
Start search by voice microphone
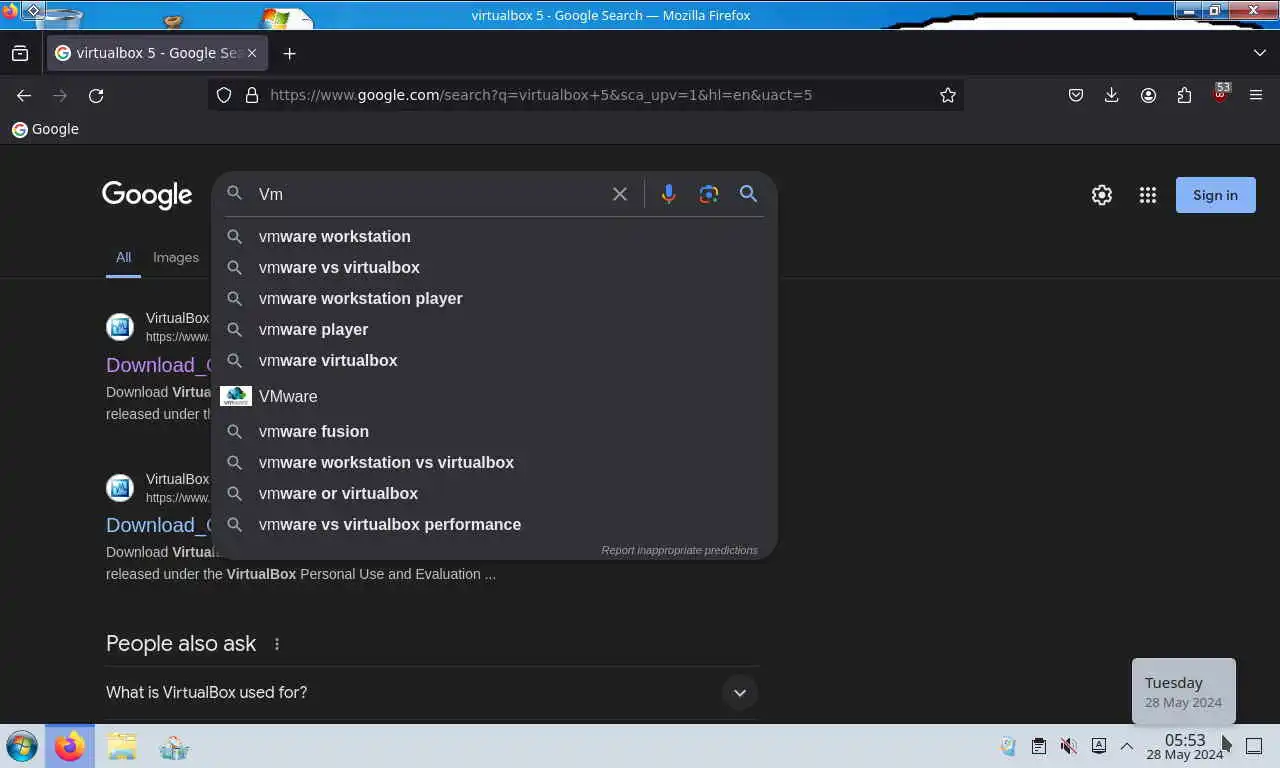pos(669,194)
